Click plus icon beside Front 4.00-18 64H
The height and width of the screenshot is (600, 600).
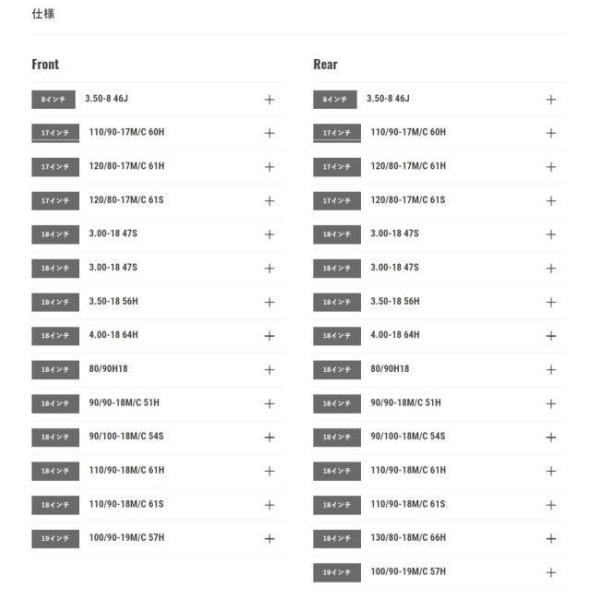click(269, 336)
